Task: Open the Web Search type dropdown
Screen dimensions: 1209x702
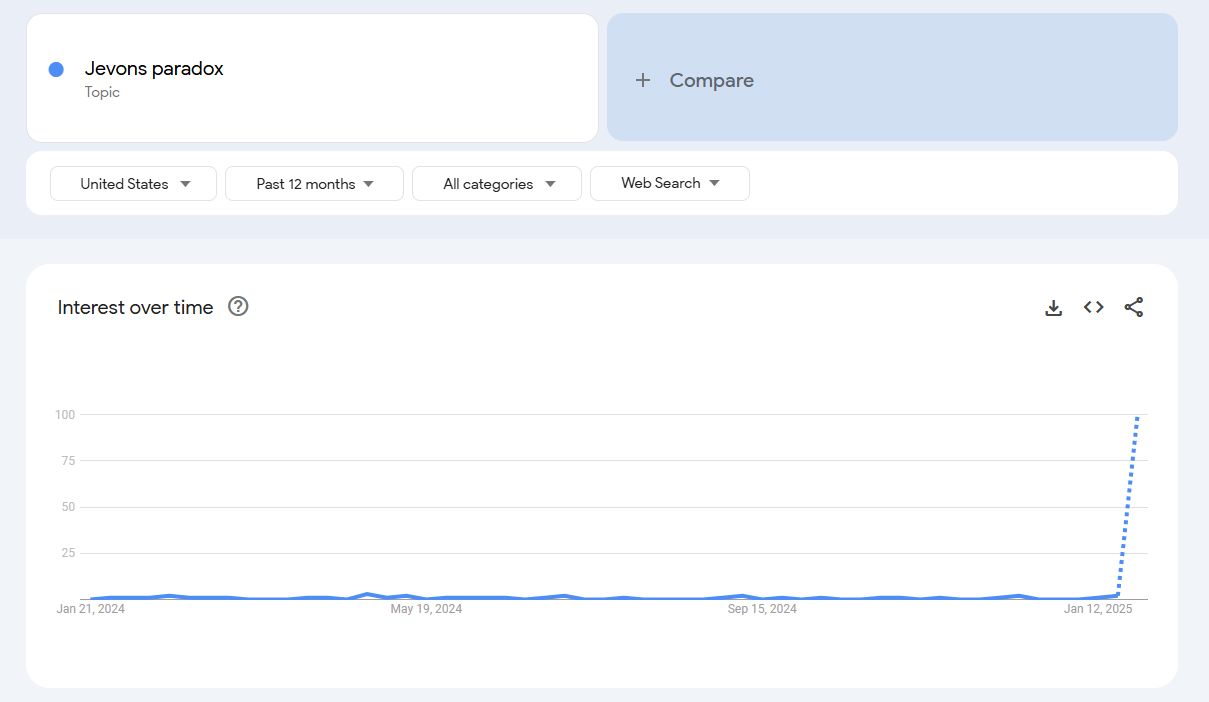Action: [x=670, y=183]
